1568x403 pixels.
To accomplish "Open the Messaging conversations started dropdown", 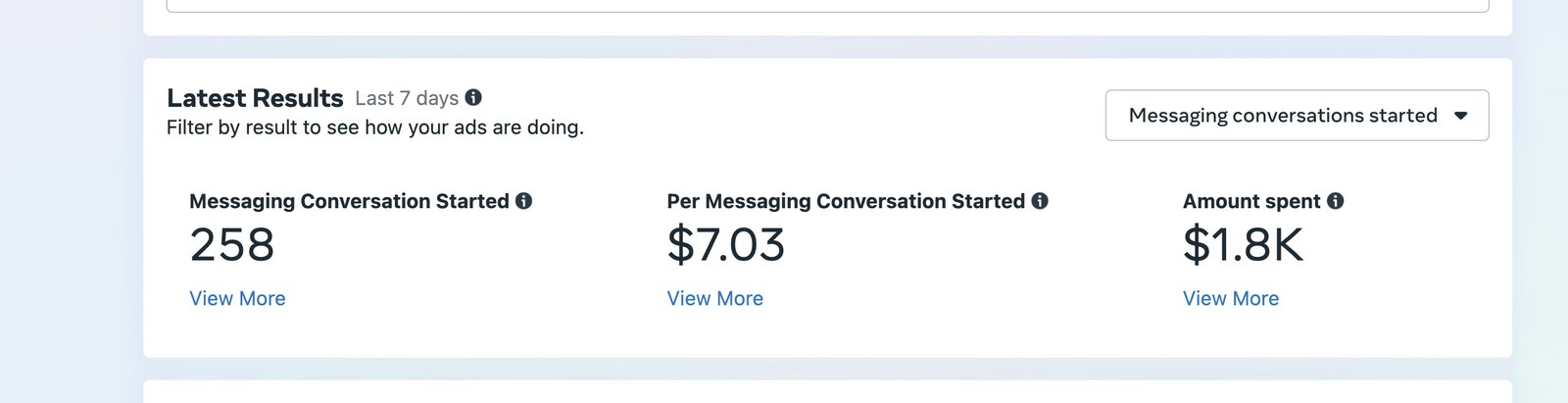I will tap(1297, 116).
